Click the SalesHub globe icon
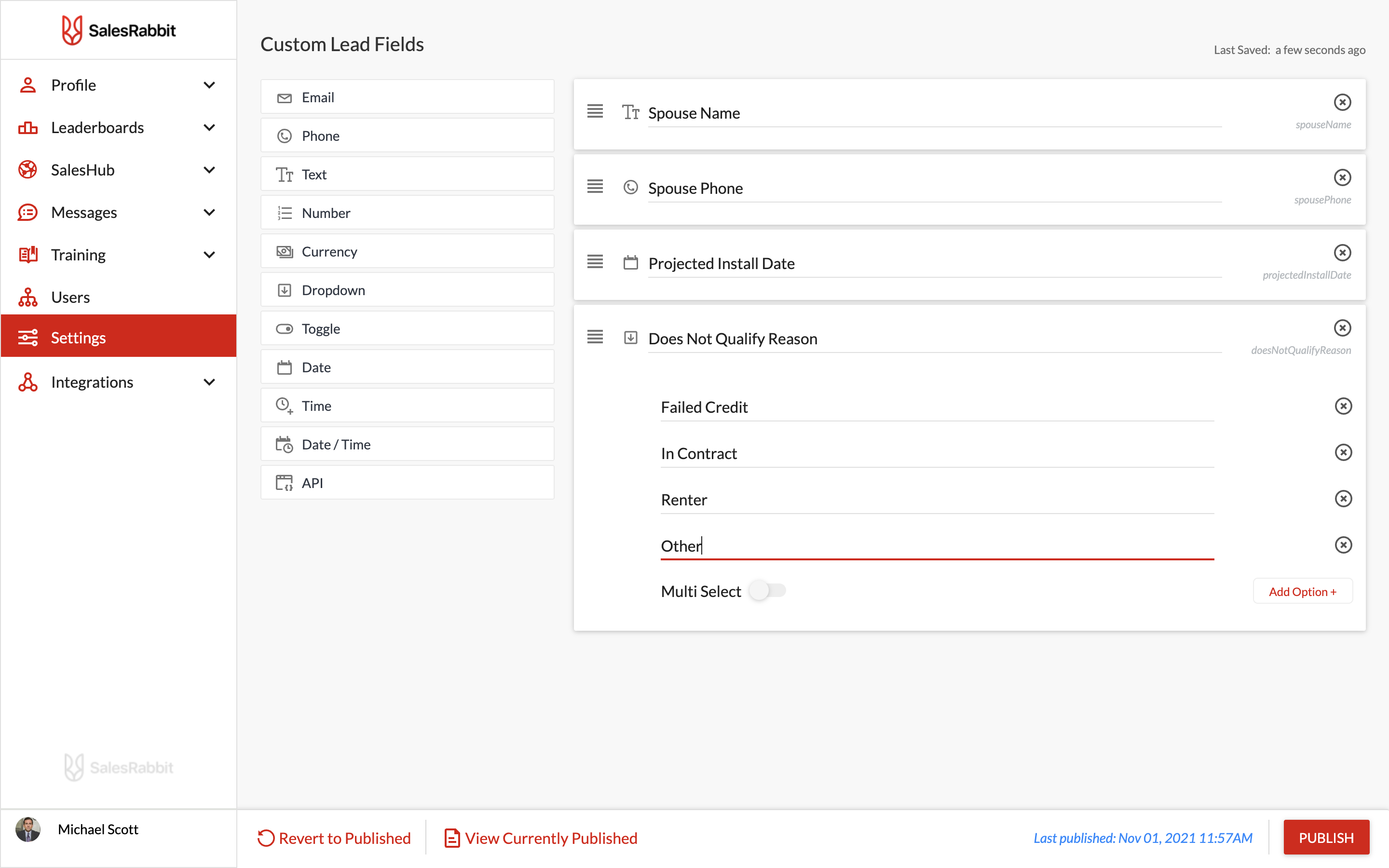Image resolution: width=1389 pixels, height=868 pixels. pyautogui.click(x=27, y=170)
